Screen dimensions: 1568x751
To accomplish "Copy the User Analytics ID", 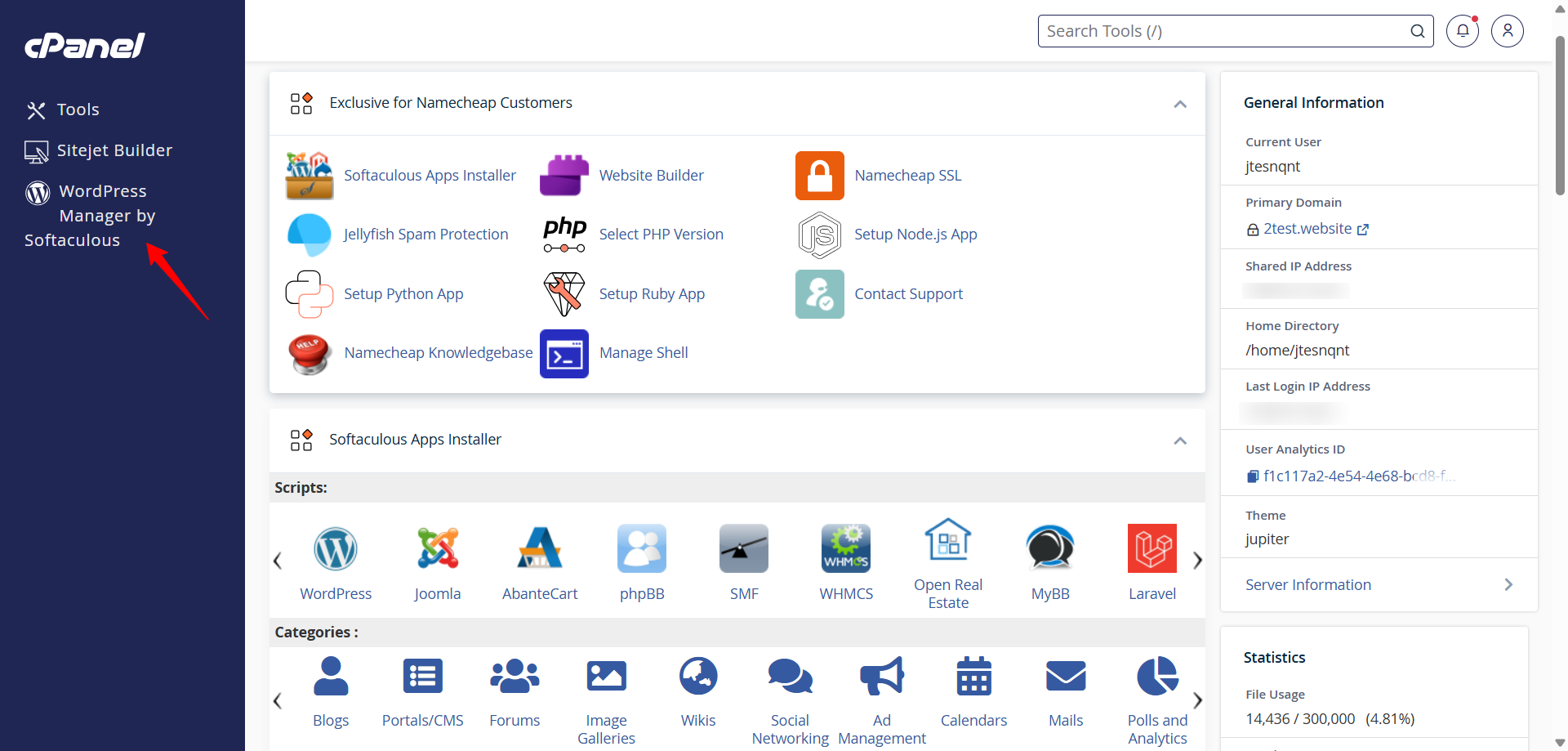I will 1253,476.
